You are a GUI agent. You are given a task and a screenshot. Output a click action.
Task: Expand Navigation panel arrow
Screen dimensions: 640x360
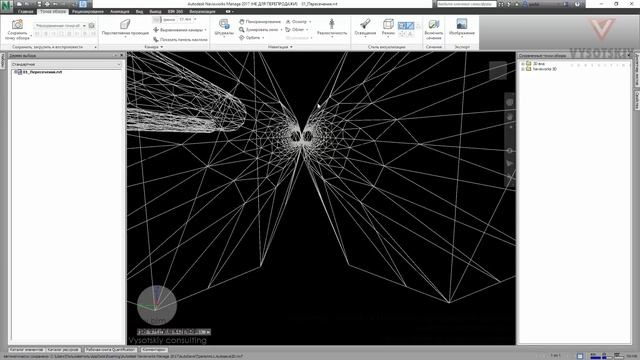coord(291,47)
